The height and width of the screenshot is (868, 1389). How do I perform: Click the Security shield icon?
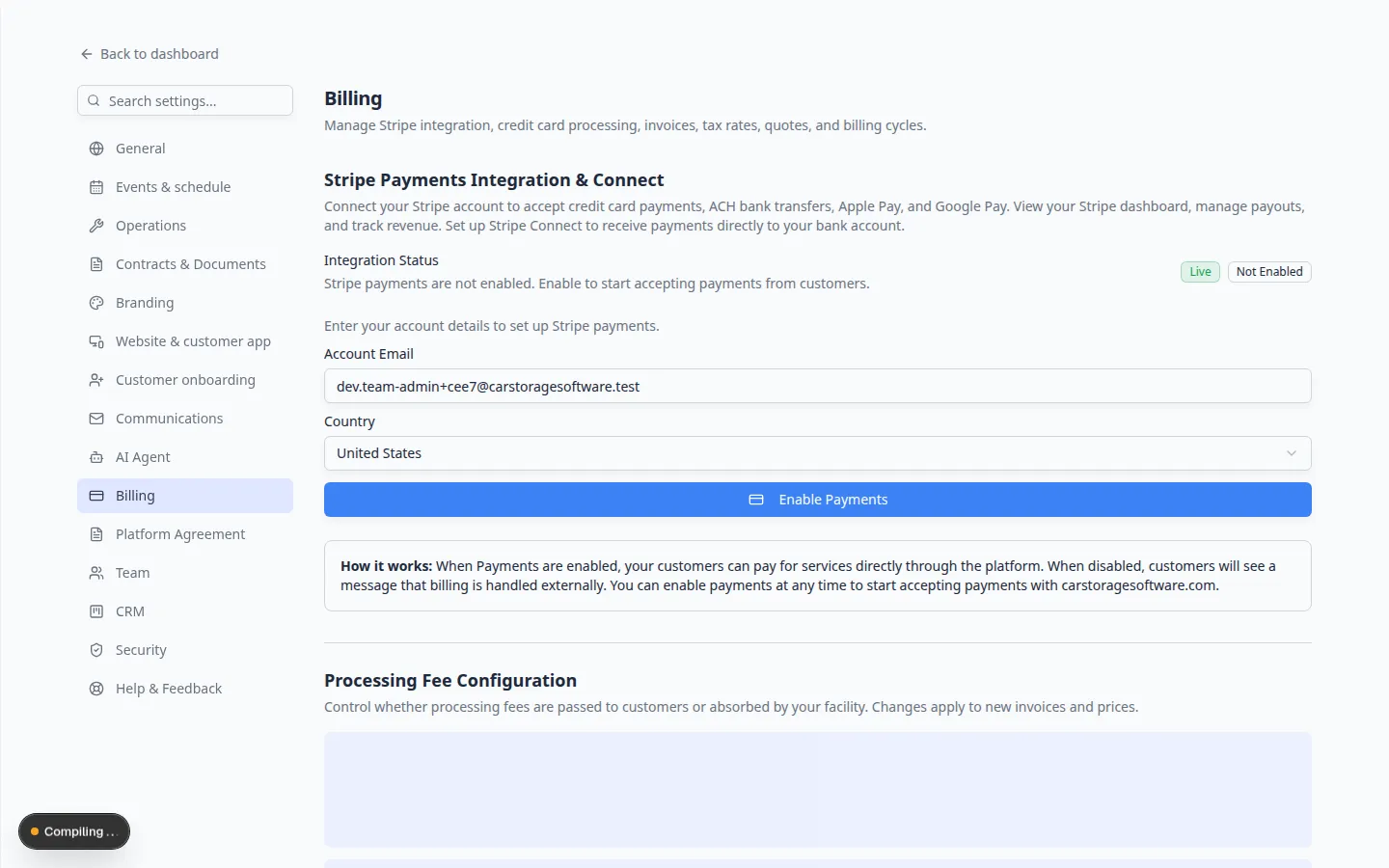[96, 650]
